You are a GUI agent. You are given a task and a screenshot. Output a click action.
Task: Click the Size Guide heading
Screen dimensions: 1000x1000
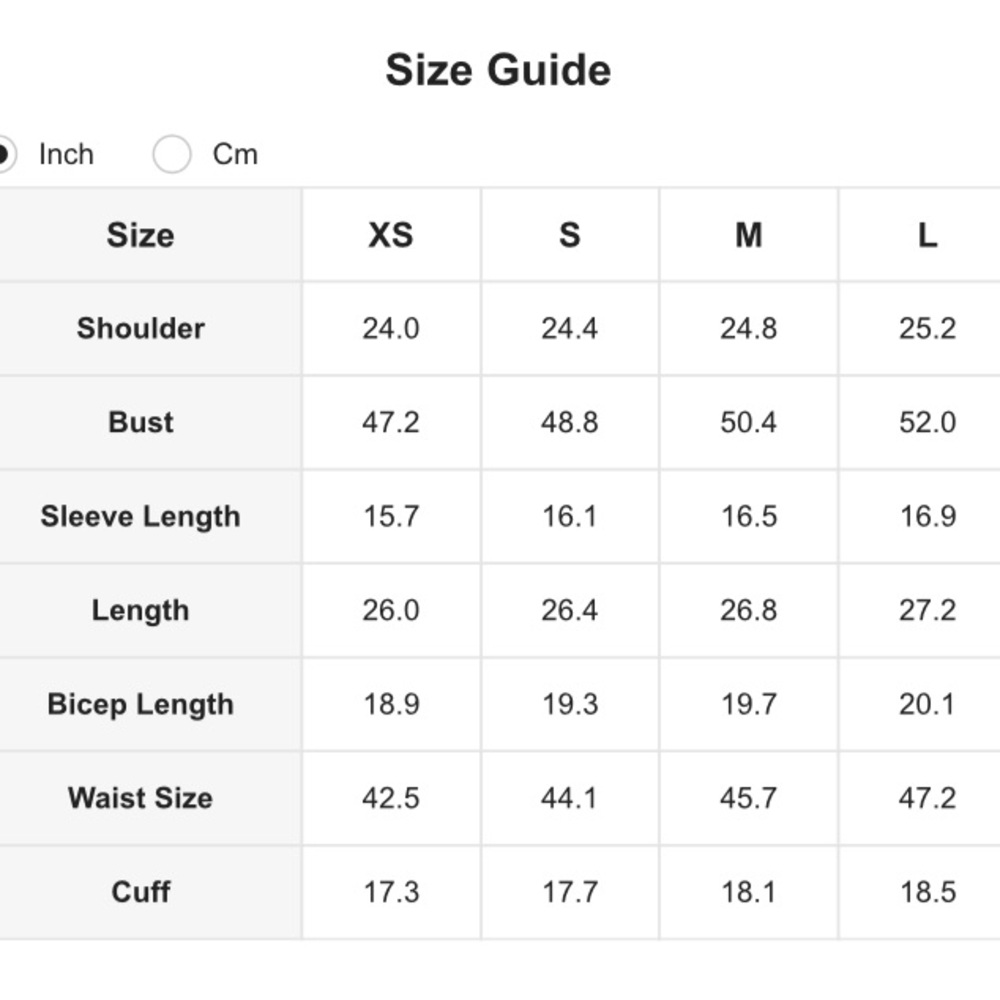pyautogui.click(x=498, y=71)
